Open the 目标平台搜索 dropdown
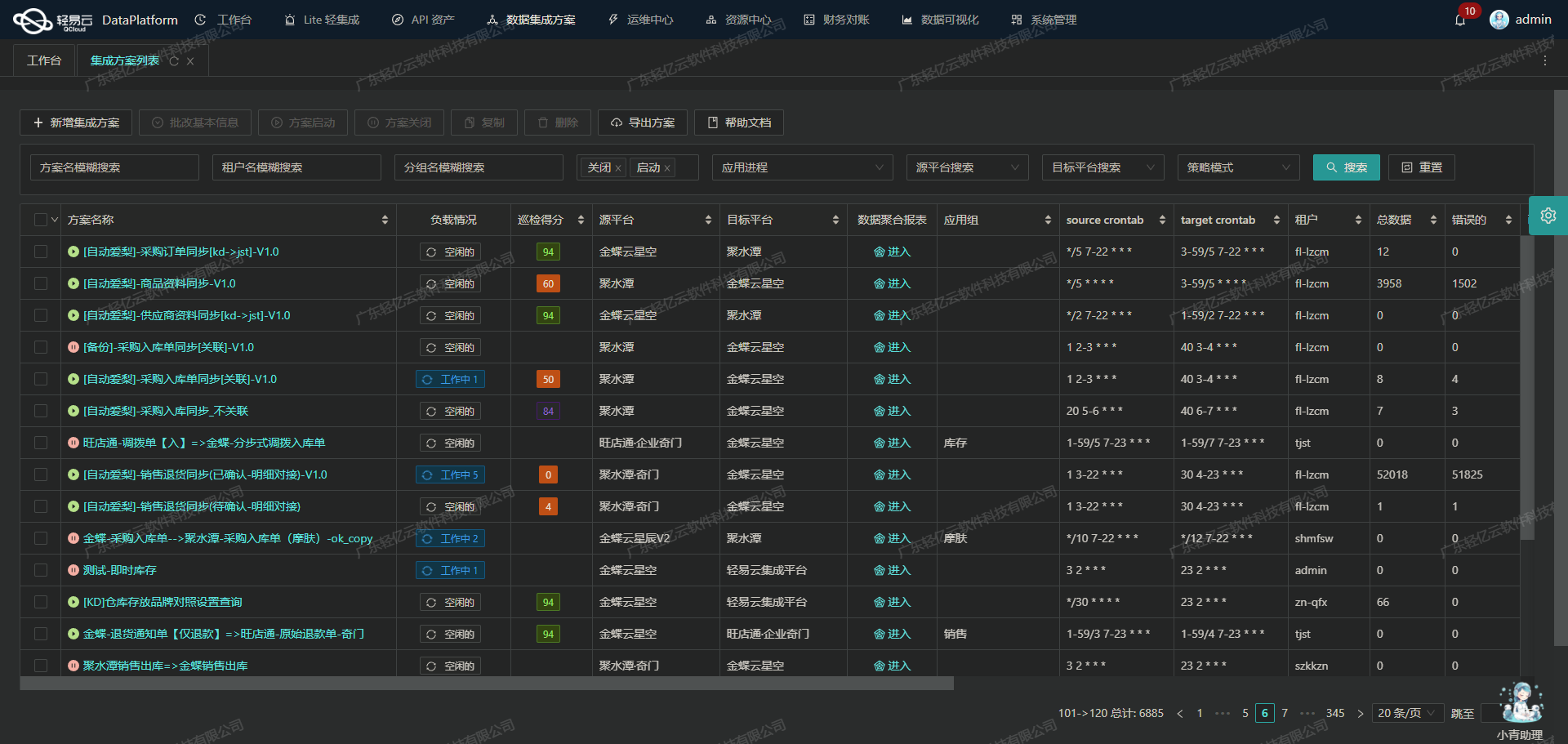The image size is (1568, 744). pos(1103,167)
